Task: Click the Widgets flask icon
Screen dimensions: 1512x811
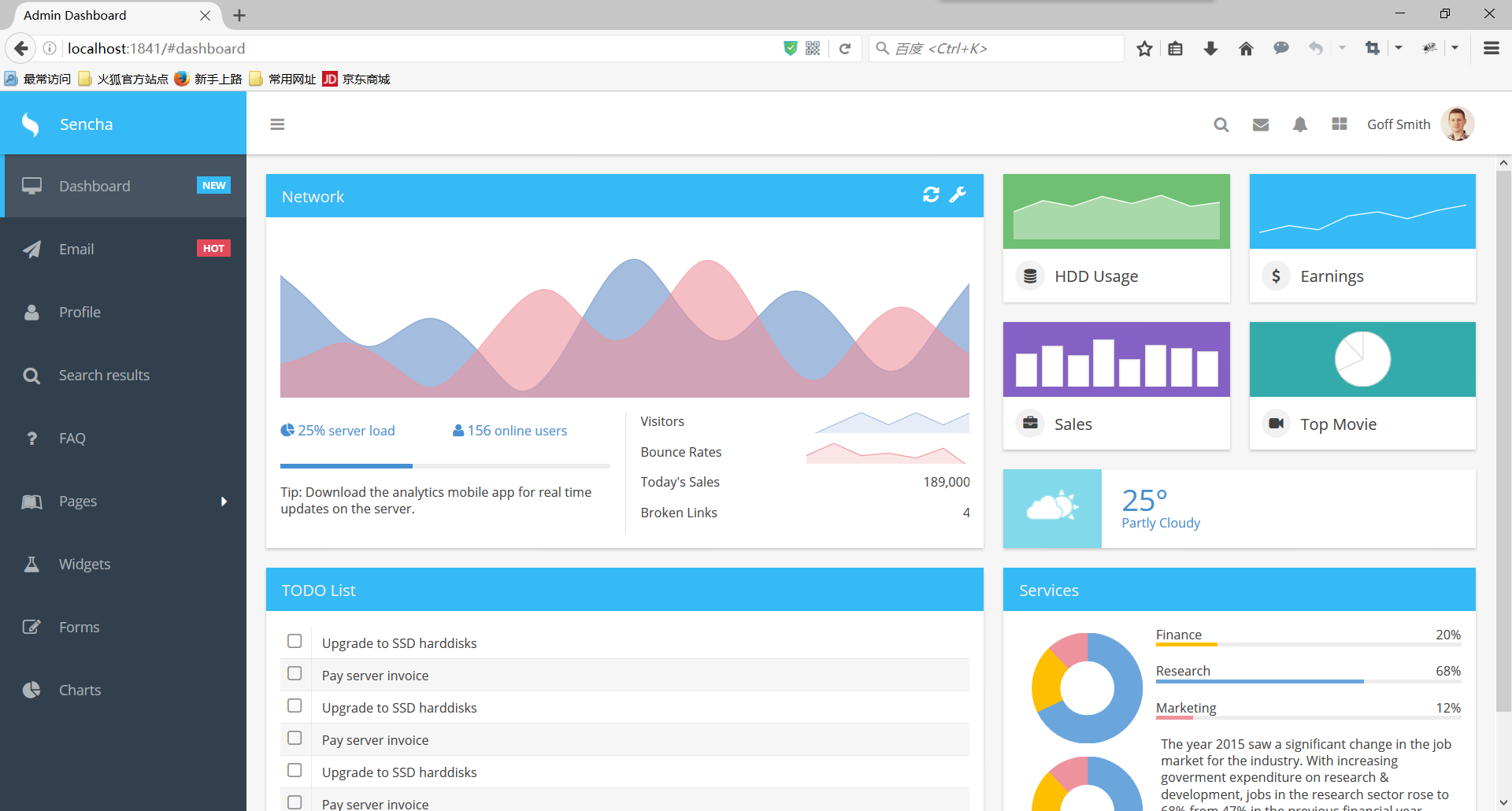Action: 31,564
